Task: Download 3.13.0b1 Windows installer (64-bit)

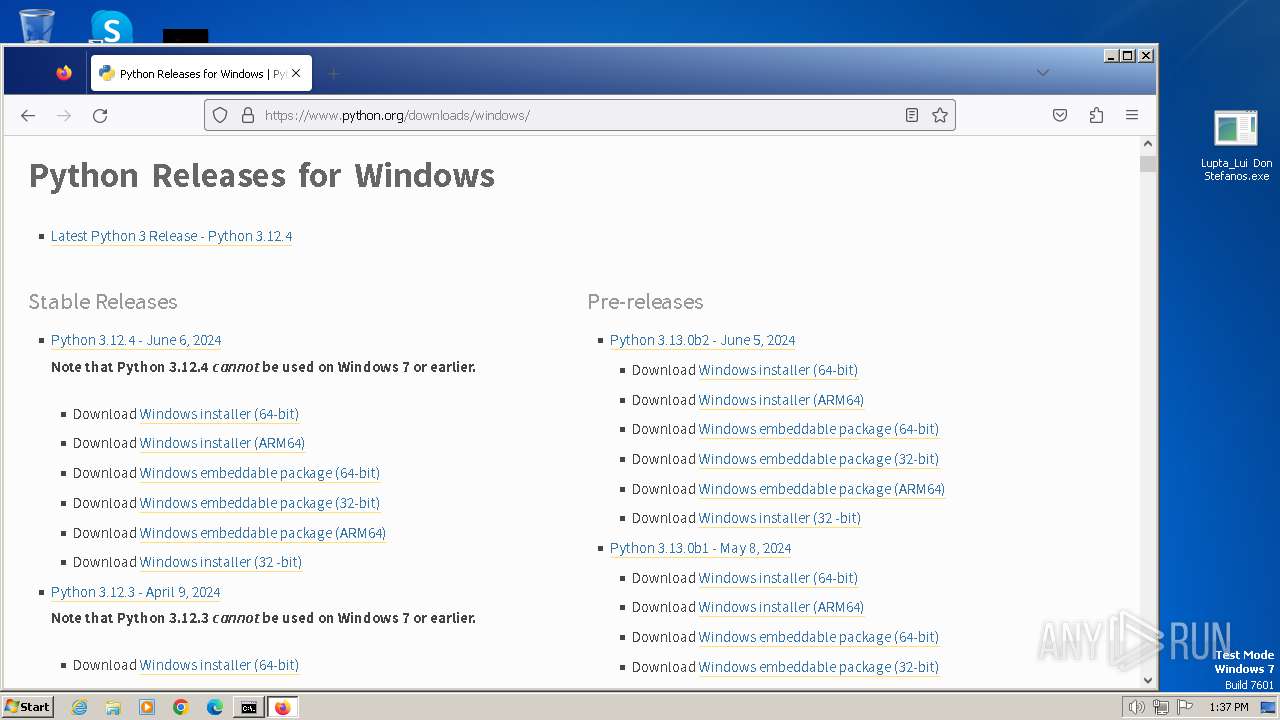Action: [778, 578]
